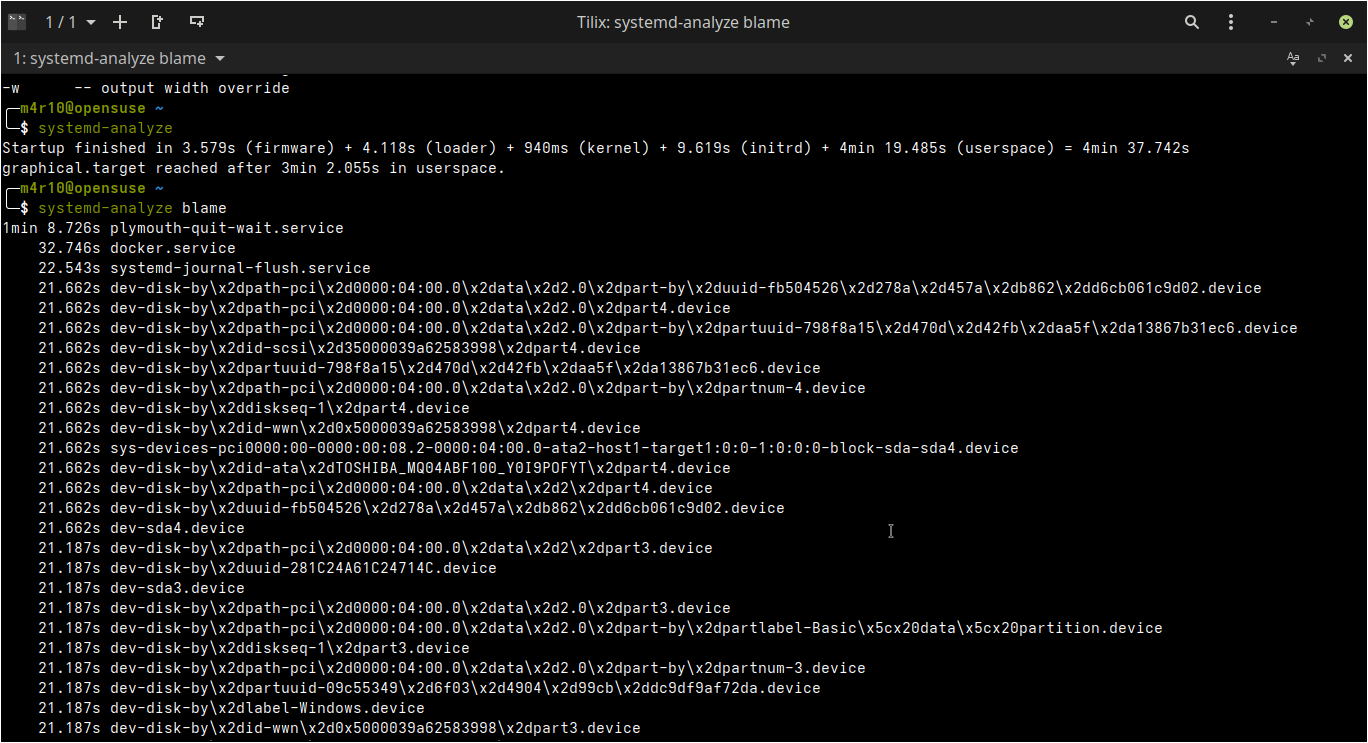
Task: Click the 'graphical.target reached after' line
Action: click(254, 168)
